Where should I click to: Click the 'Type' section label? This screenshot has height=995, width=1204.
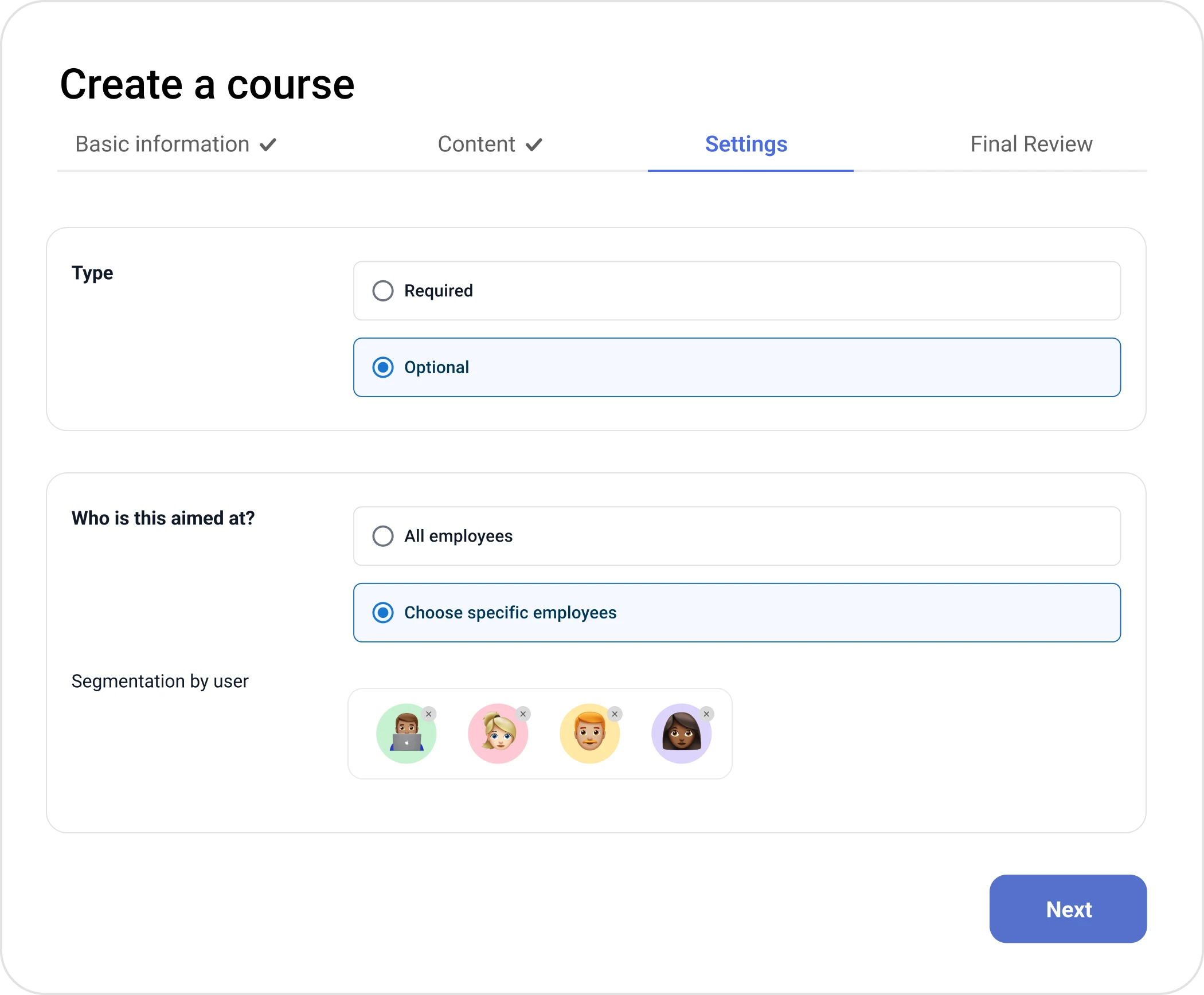tap(92, 273)
